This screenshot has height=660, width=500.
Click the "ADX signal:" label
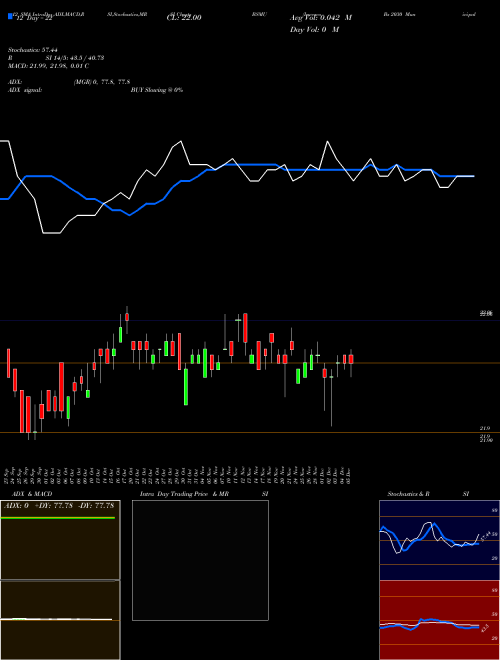[25, 90]
